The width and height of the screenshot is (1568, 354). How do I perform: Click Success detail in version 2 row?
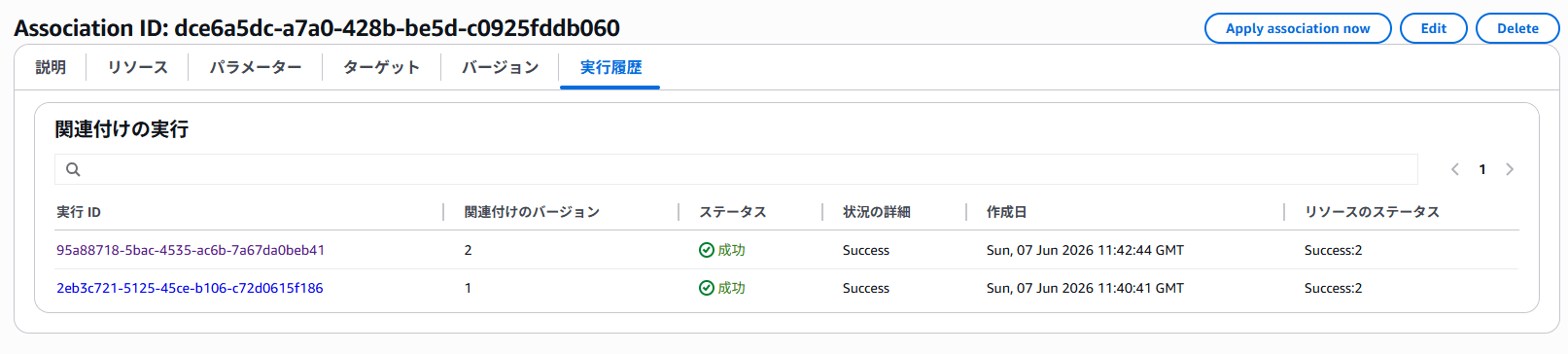tap(866, 250)
